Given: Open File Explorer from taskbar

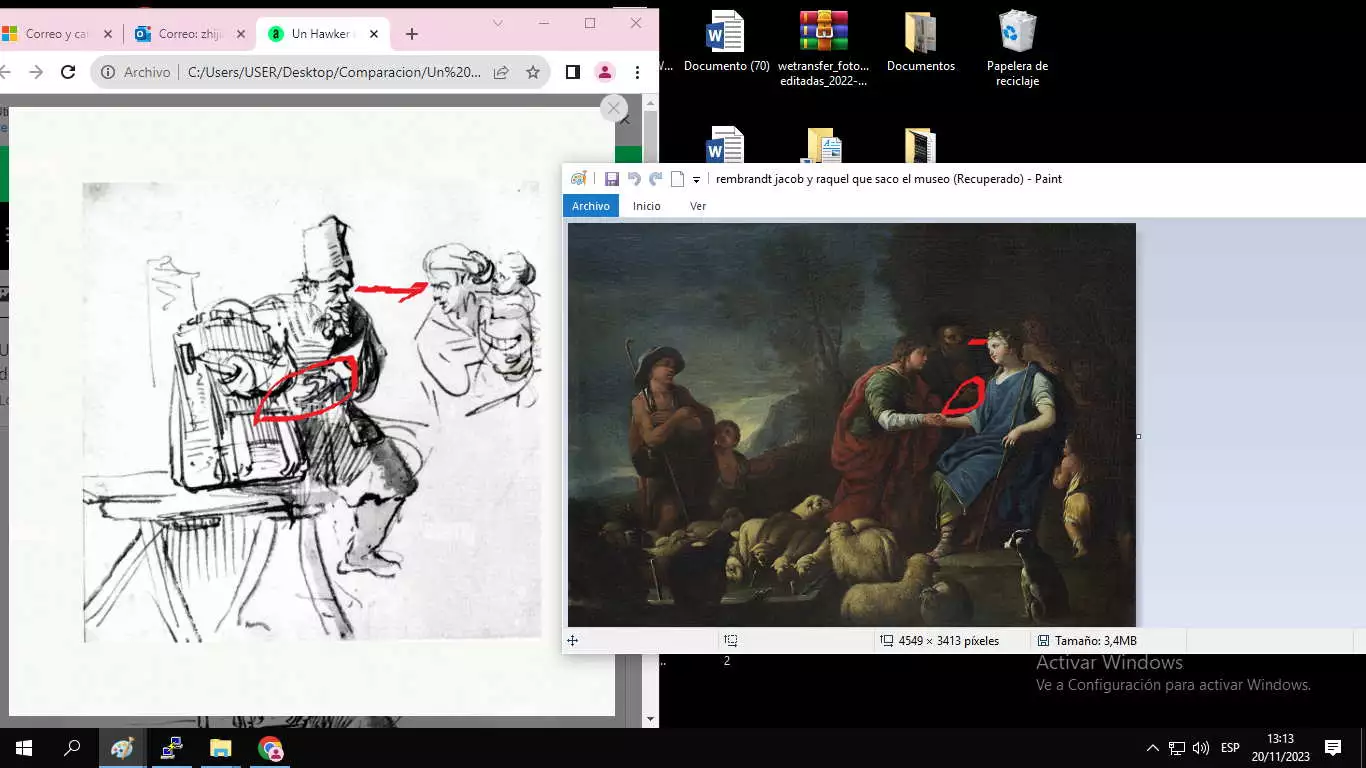Looking at the screenshot, I should [x=220, y=747].
